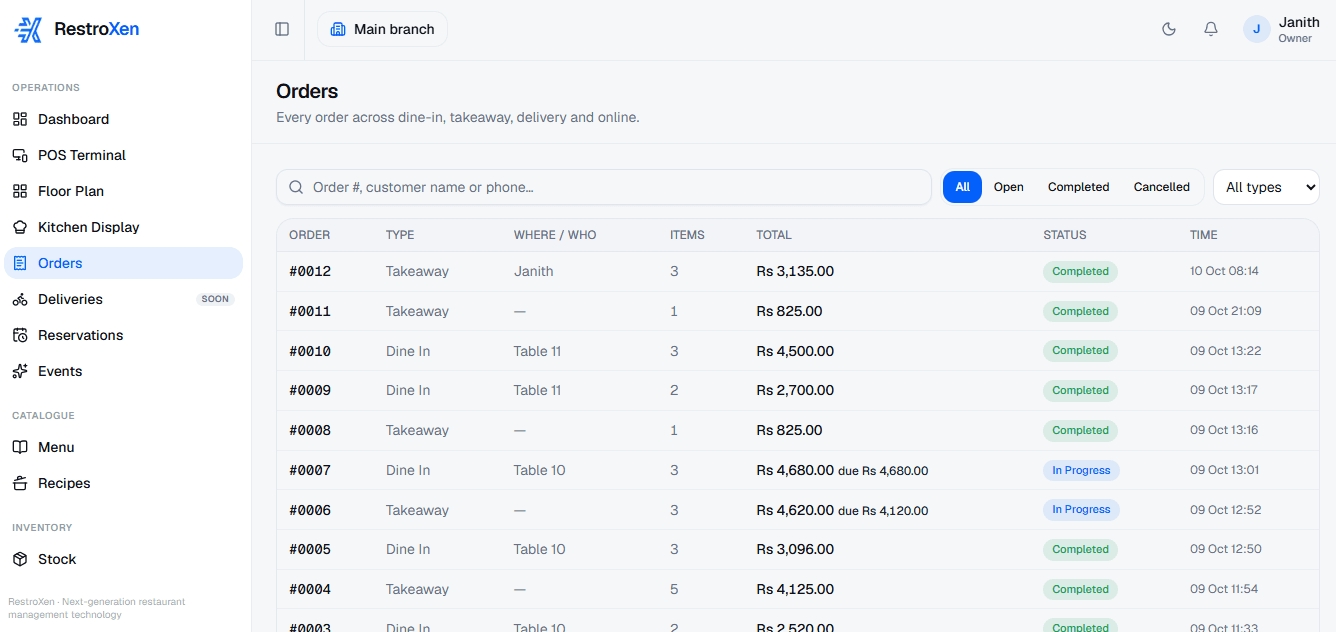Click the Deliveries scooter icon

point(20,299)
